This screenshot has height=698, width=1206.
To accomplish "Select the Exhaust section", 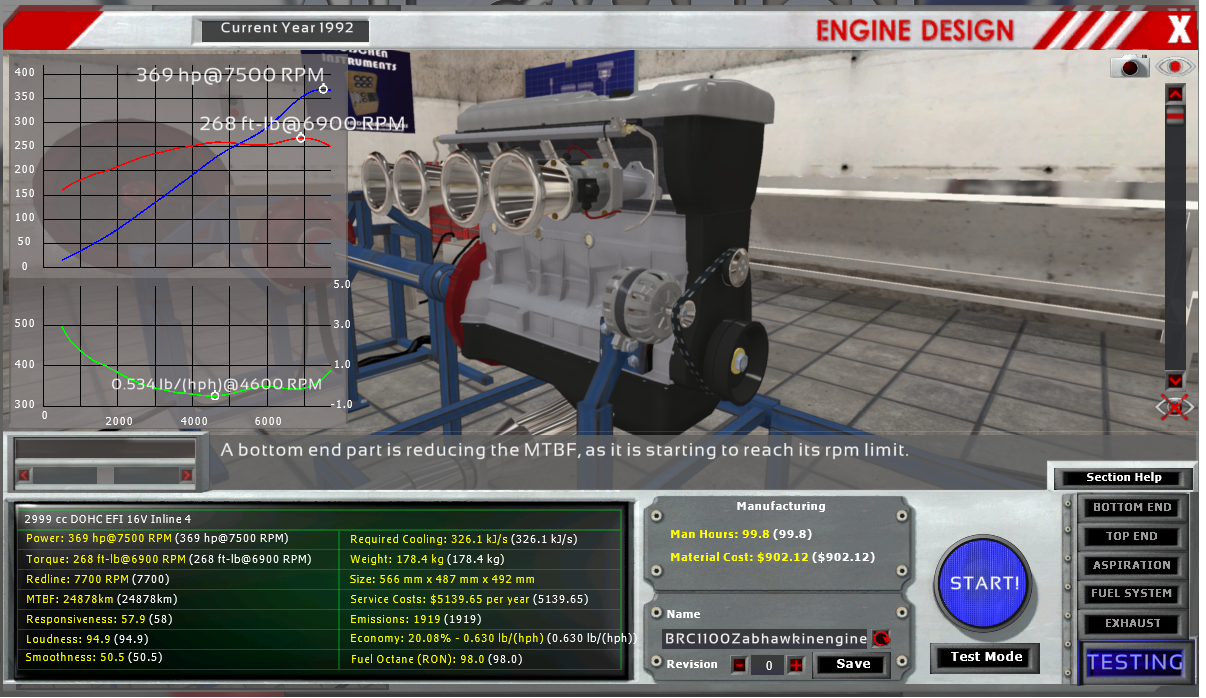I will coord(1131,623).
